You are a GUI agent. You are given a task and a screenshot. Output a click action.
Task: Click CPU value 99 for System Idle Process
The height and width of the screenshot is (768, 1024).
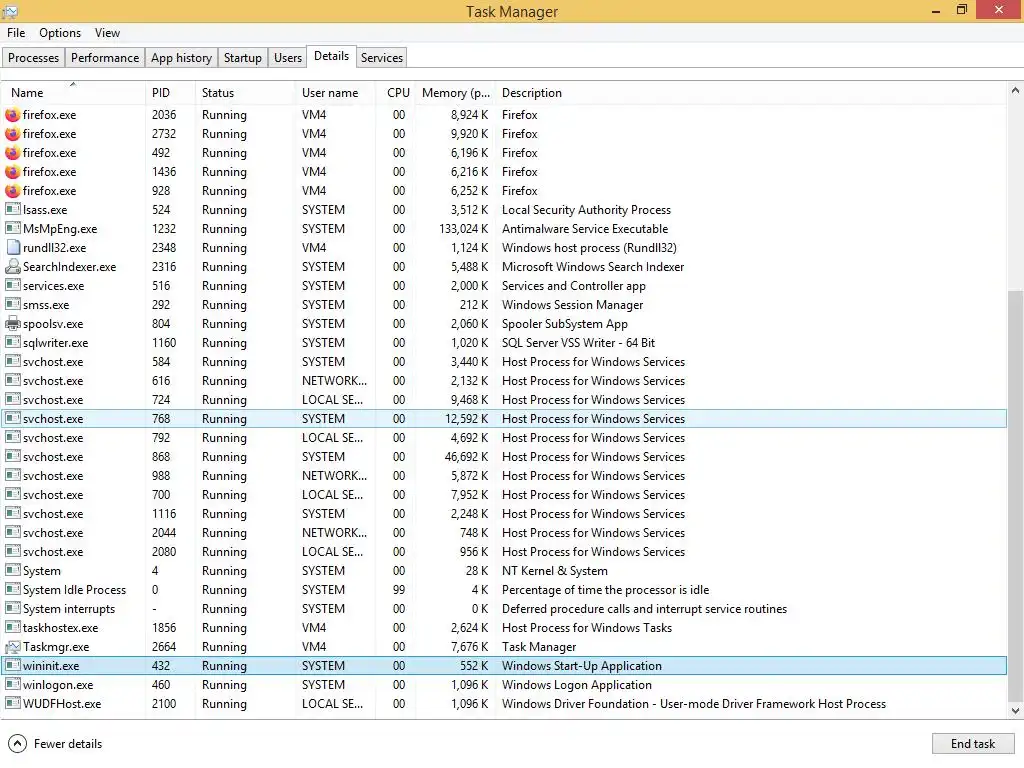click(x=398, y=590)
